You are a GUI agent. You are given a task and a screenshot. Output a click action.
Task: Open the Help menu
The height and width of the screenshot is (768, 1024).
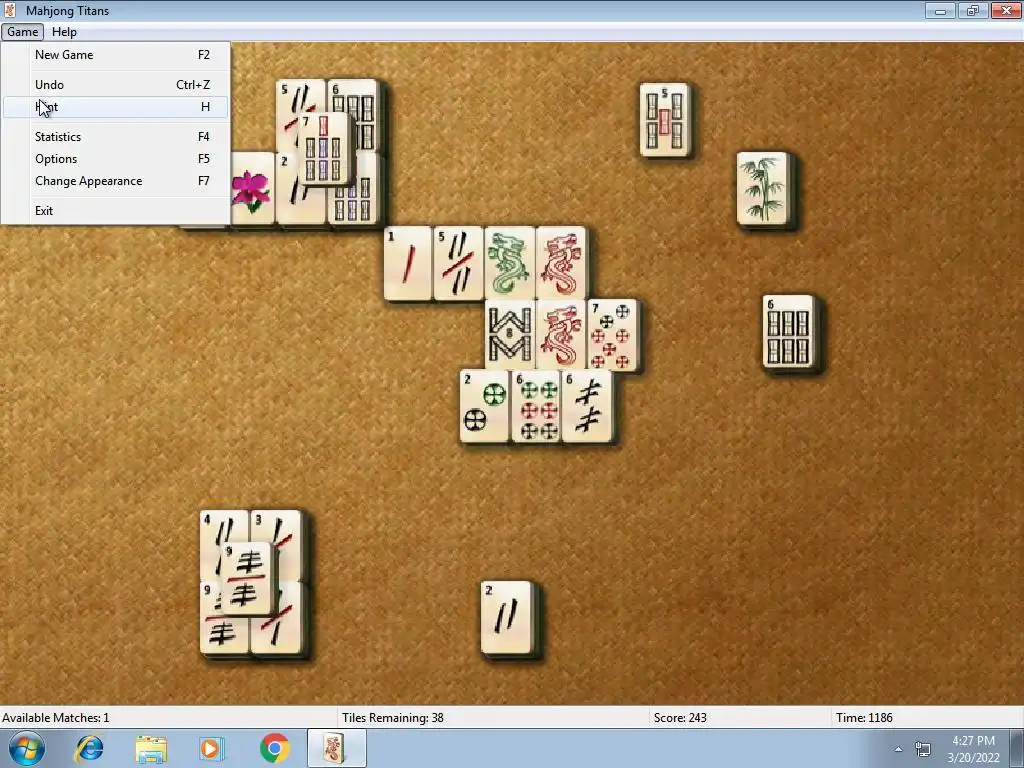point(64,32)
